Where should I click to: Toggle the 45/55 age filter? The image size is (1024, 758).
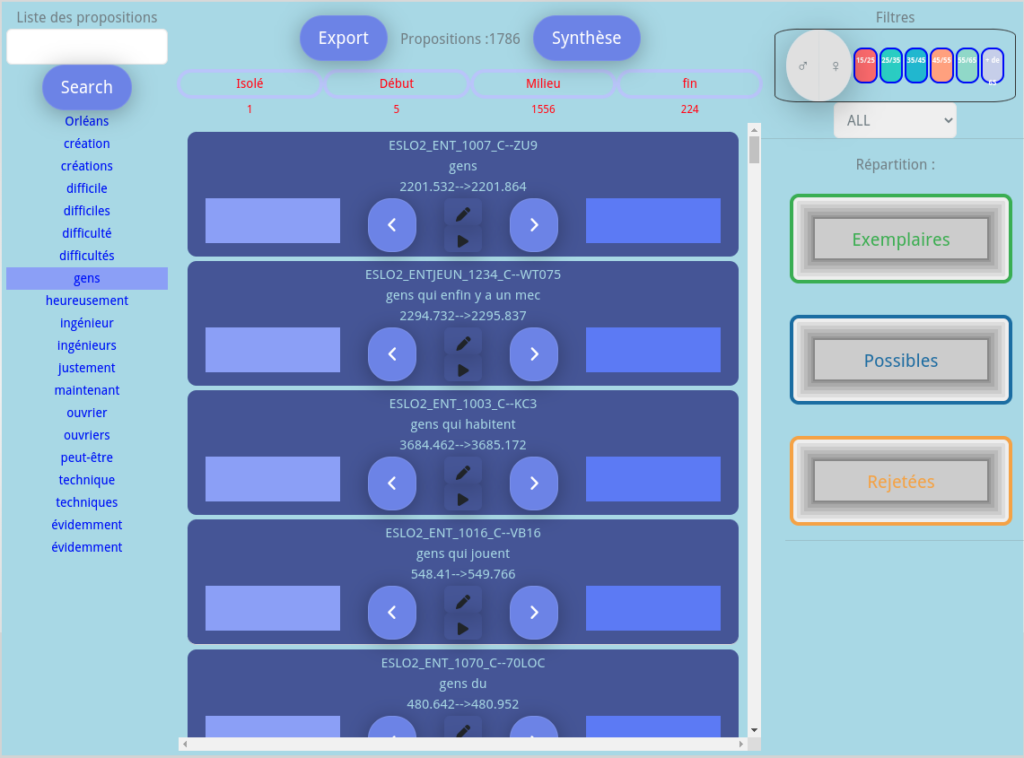[941, 65]
